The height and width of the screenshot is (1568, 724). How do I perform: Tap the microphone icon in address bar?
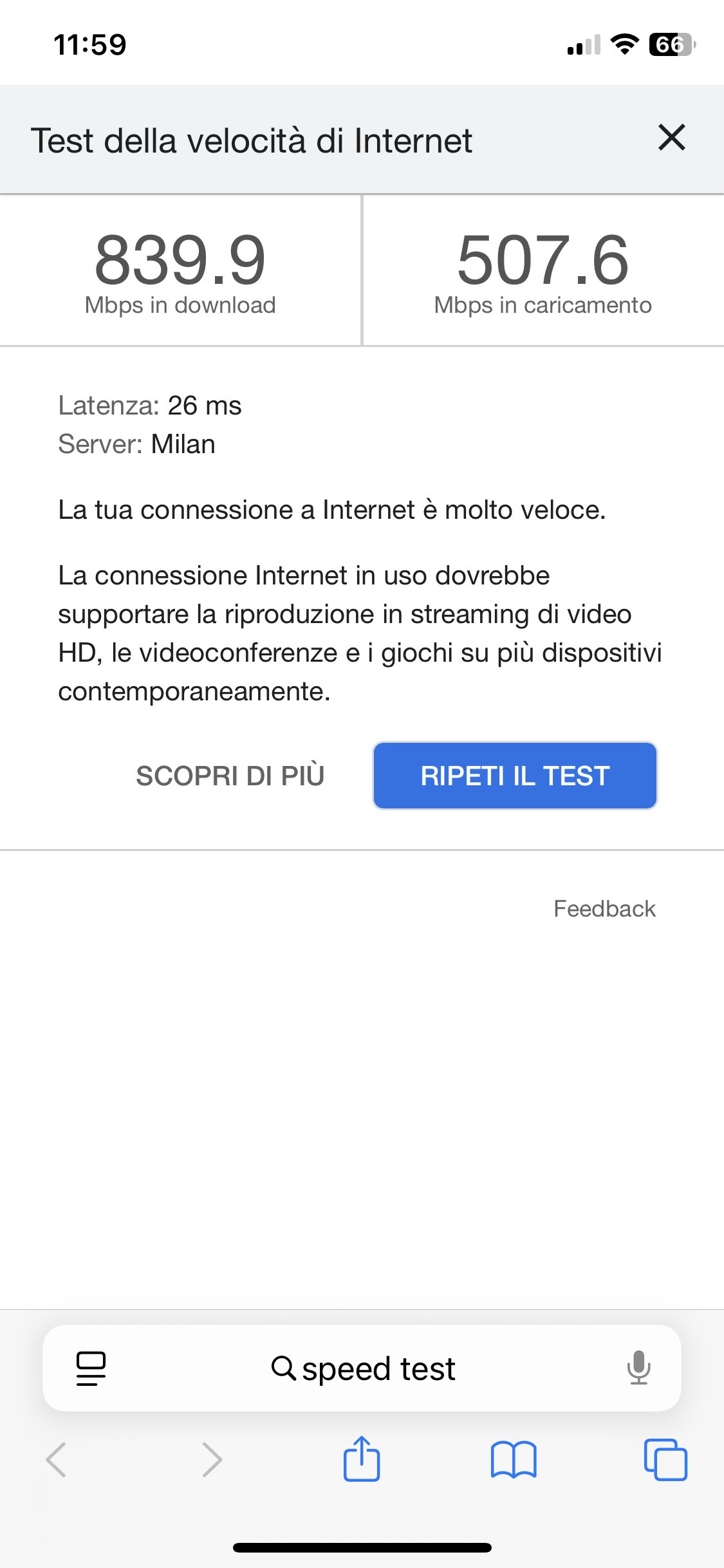(x=639, y=1368)
